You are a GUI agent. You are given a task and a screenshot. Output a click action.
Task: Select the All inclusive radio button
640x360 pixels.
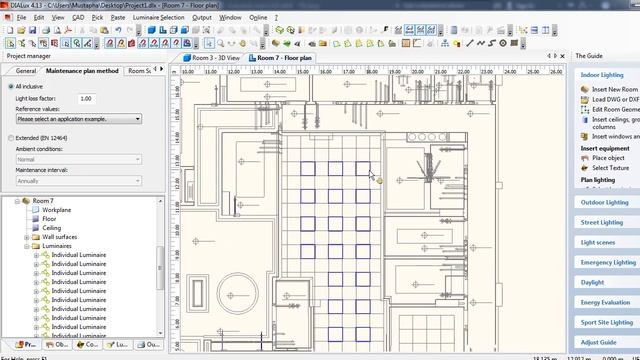(11, 87)
